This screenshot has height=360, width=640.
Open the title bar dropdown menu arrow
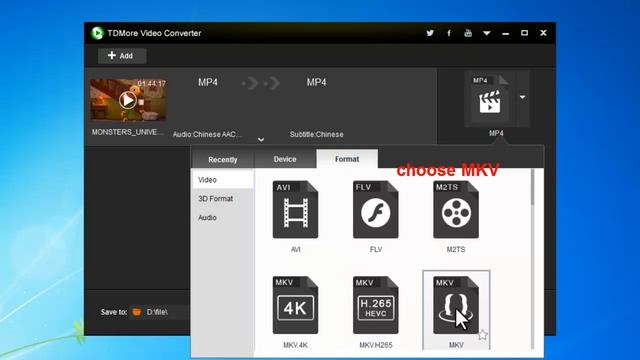[x=487, y=33]
